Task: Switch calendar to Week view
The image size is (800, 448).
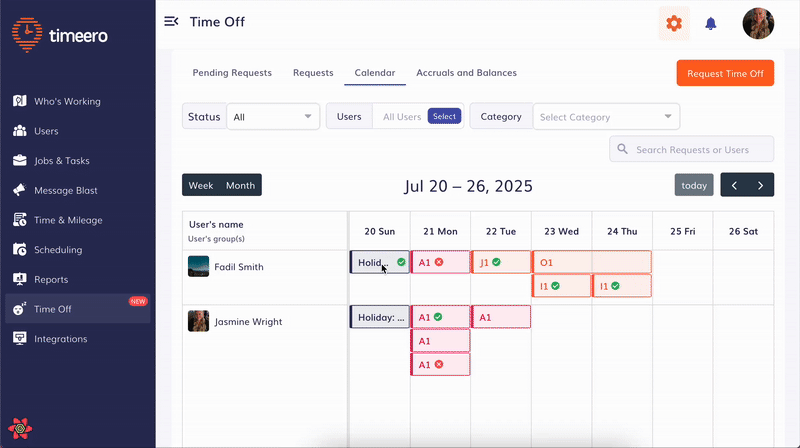Action: pos(201,185)
